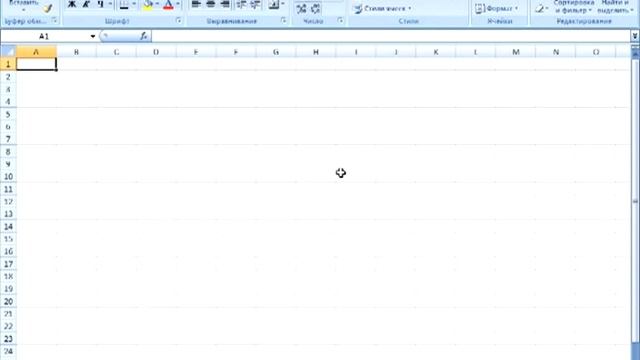Open Name Box dropdown arrow
The width and height of the screenshot is (640, 360).
coord(93,36)
